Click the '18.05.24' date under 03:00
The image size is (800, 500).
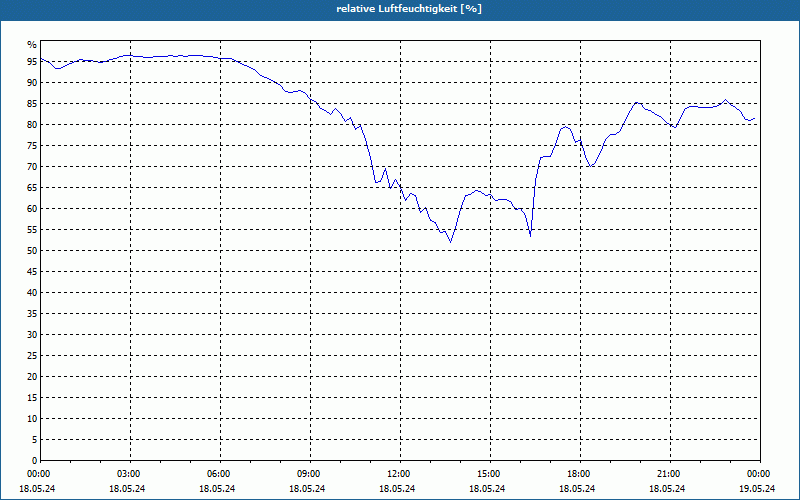pyautogui.click(x=127, y=489)
